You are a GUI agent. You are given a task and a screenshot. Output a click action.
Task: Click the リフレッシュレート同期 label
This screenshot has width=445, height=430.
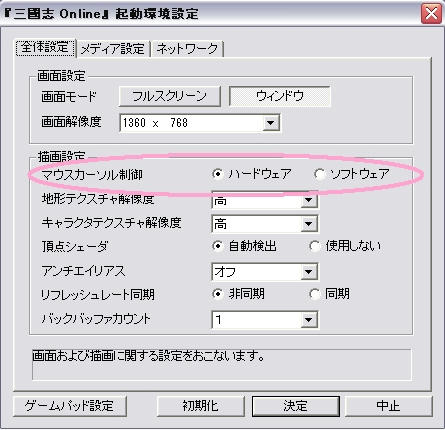click(x=98, y=295)
